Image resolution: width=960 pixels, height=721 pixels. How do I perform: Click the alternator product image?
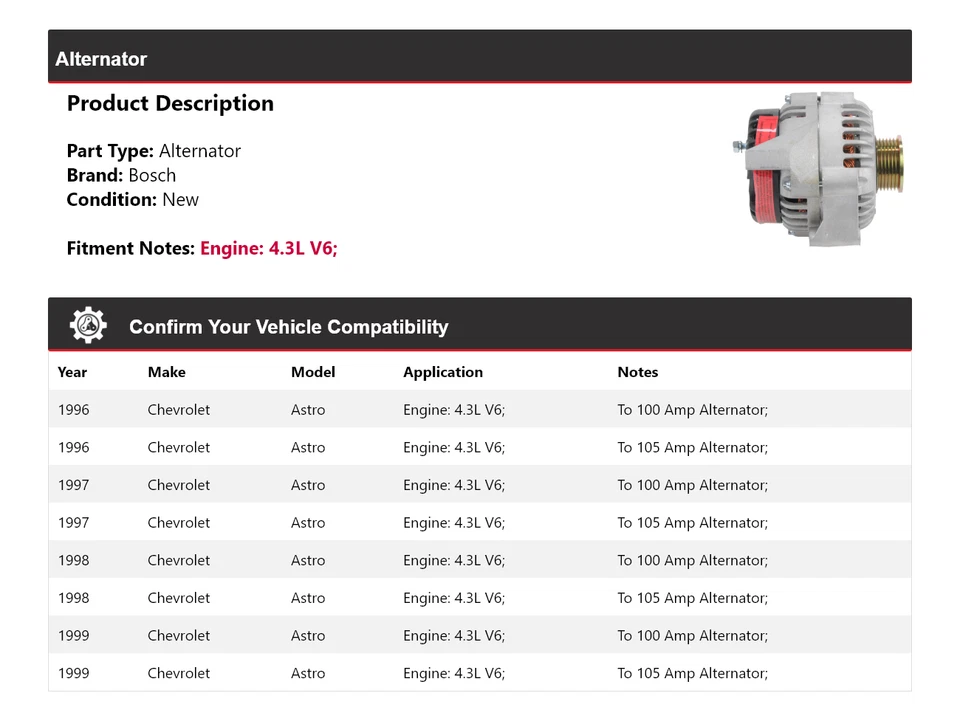pos(820,165)
